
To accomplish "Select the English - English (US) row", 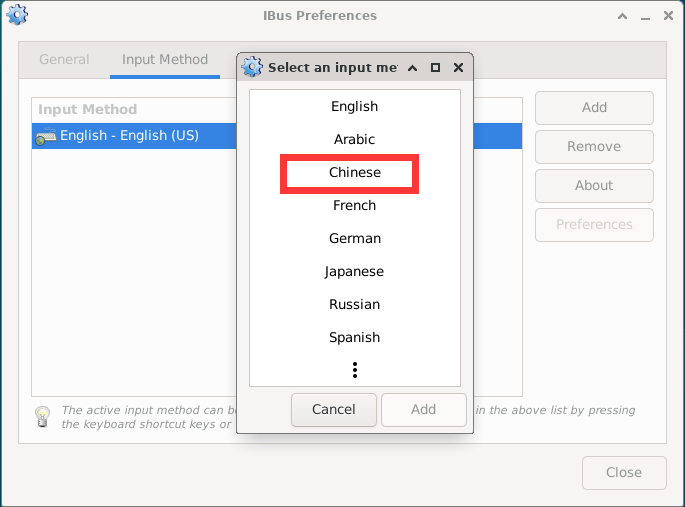I will (x=130, y=136).
